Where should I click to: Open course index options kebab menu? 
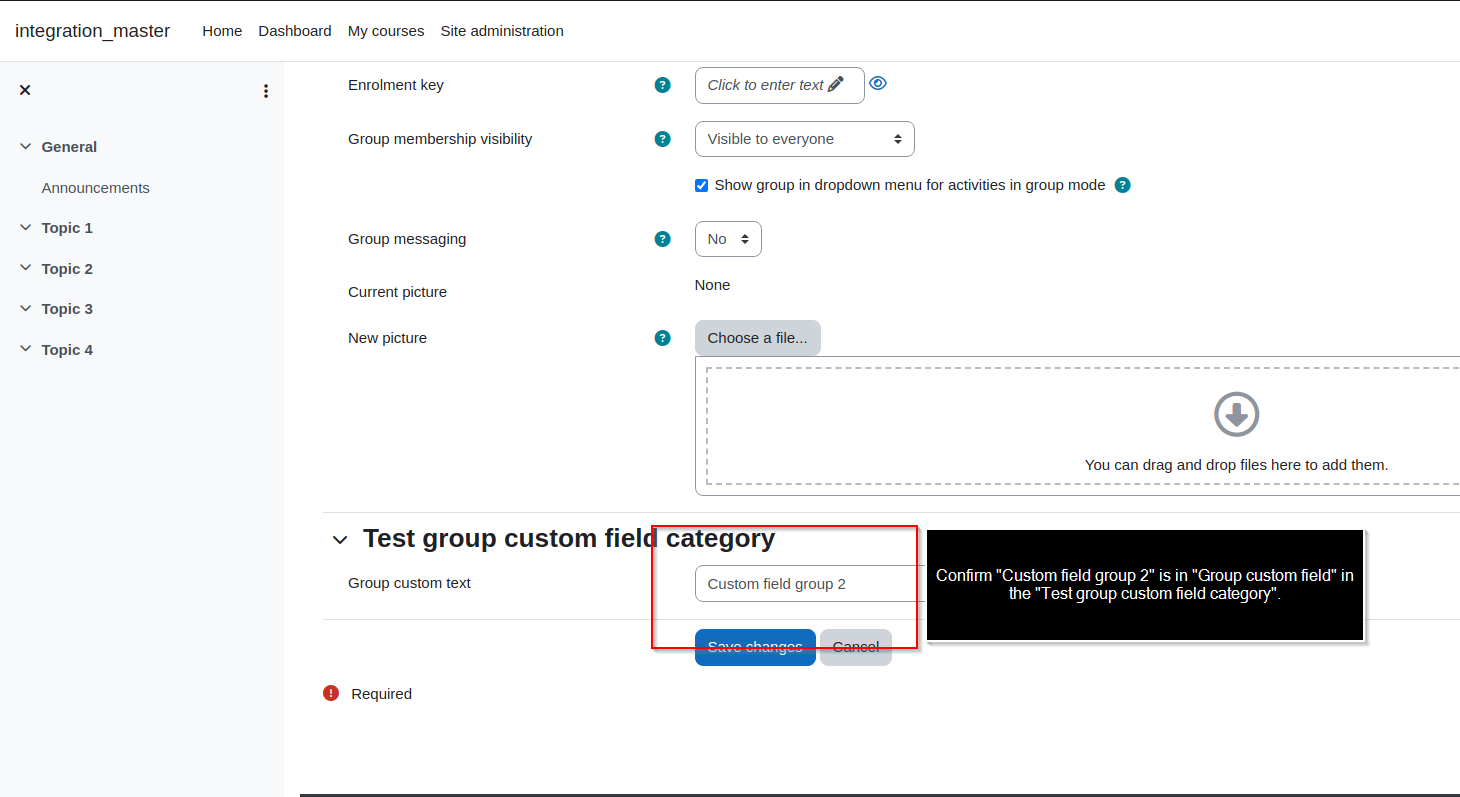tap(266, 91)
